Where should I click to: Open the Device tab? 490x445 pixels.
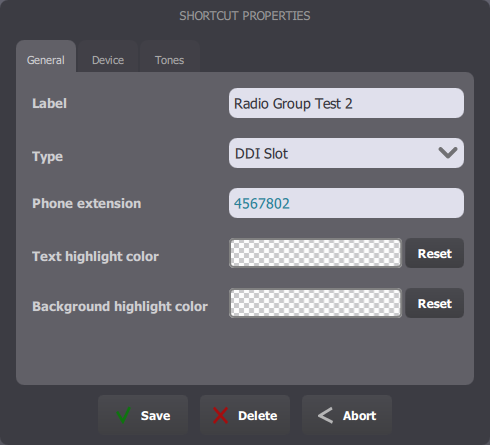point(108,56)
